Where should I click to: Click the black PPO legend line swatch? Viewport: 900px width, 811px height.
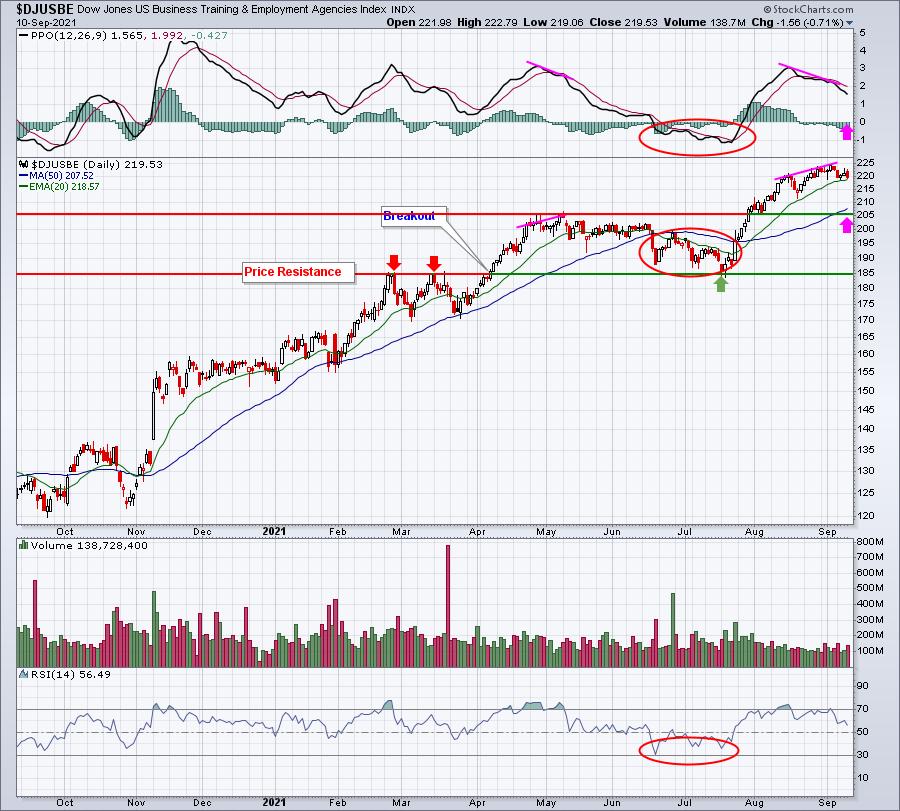click(x=24, y=36)
